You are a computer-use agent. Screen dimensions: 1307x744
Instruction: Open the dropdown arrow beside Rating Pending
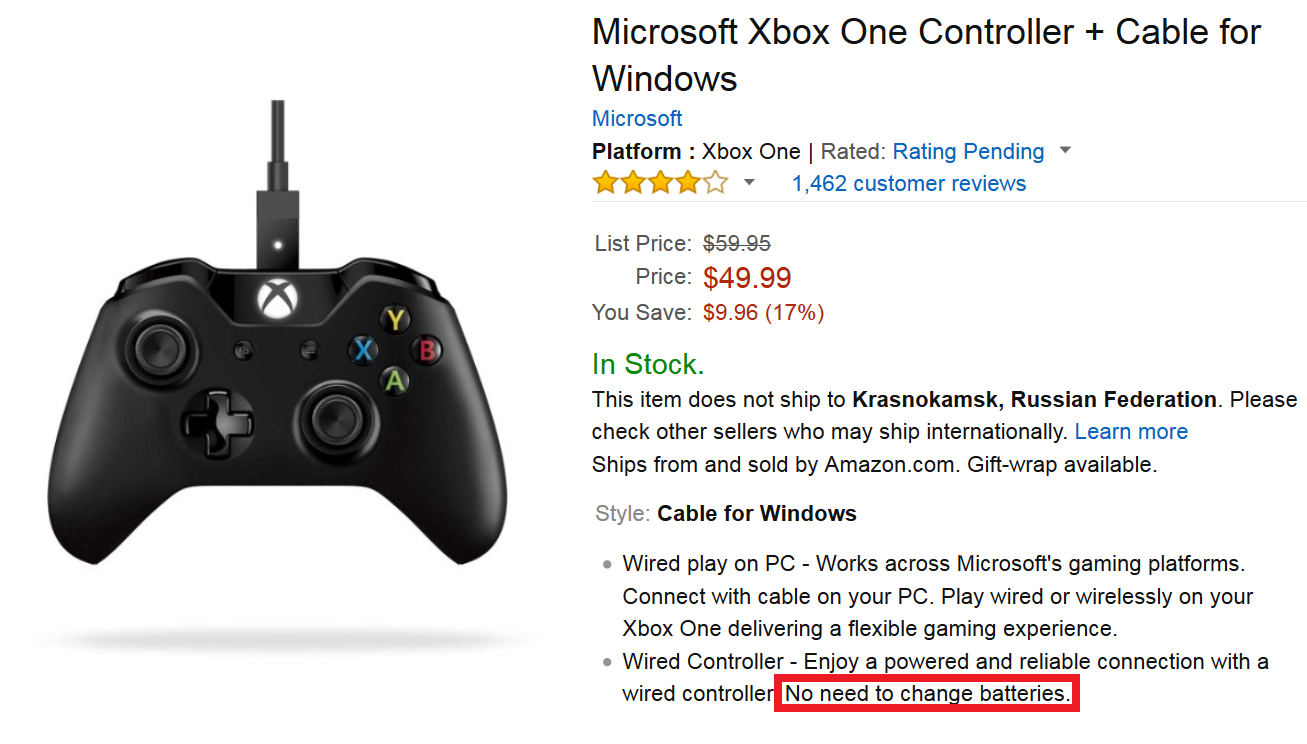click(1065, 151)
